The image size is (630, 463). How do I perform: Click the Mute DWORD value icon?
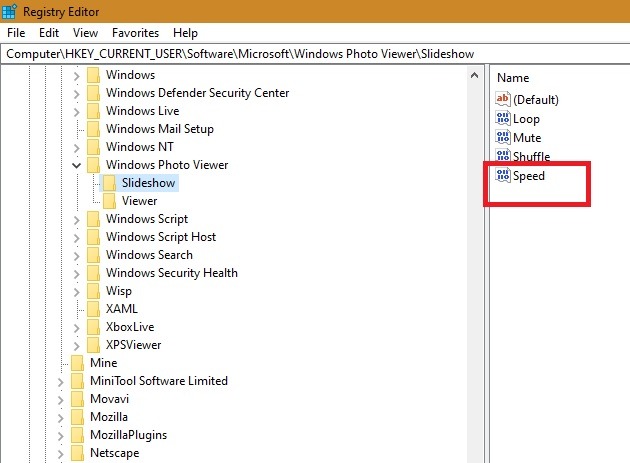point(503,138)
